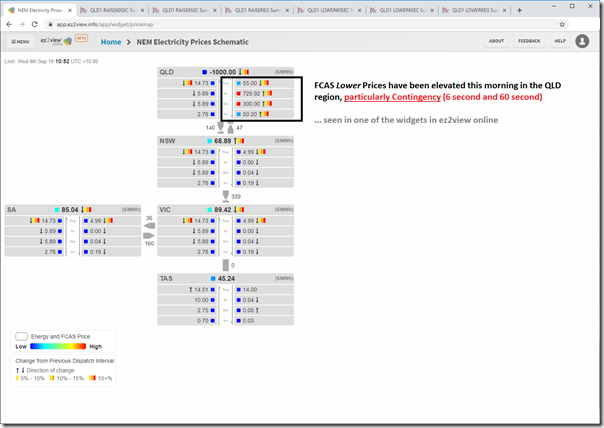Image resolution: width=604 pixels, height=428 pixels.
Task: Open the FEEDBACK button
Action: pyautogui.click(x=529, y=41)
